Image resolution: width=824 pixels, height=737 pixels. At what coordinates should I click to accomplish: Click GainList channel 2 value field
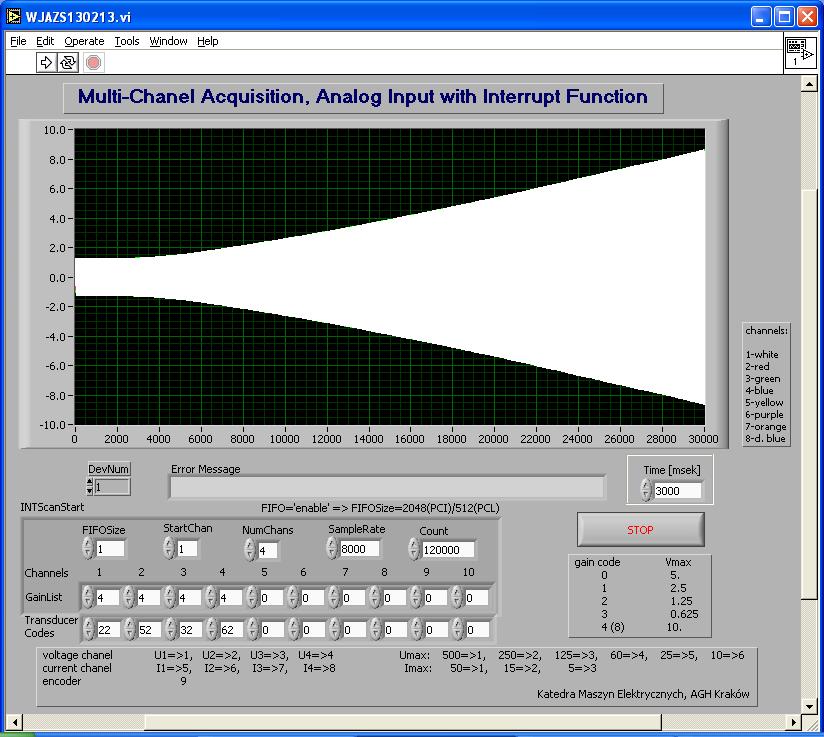point(149,598)
